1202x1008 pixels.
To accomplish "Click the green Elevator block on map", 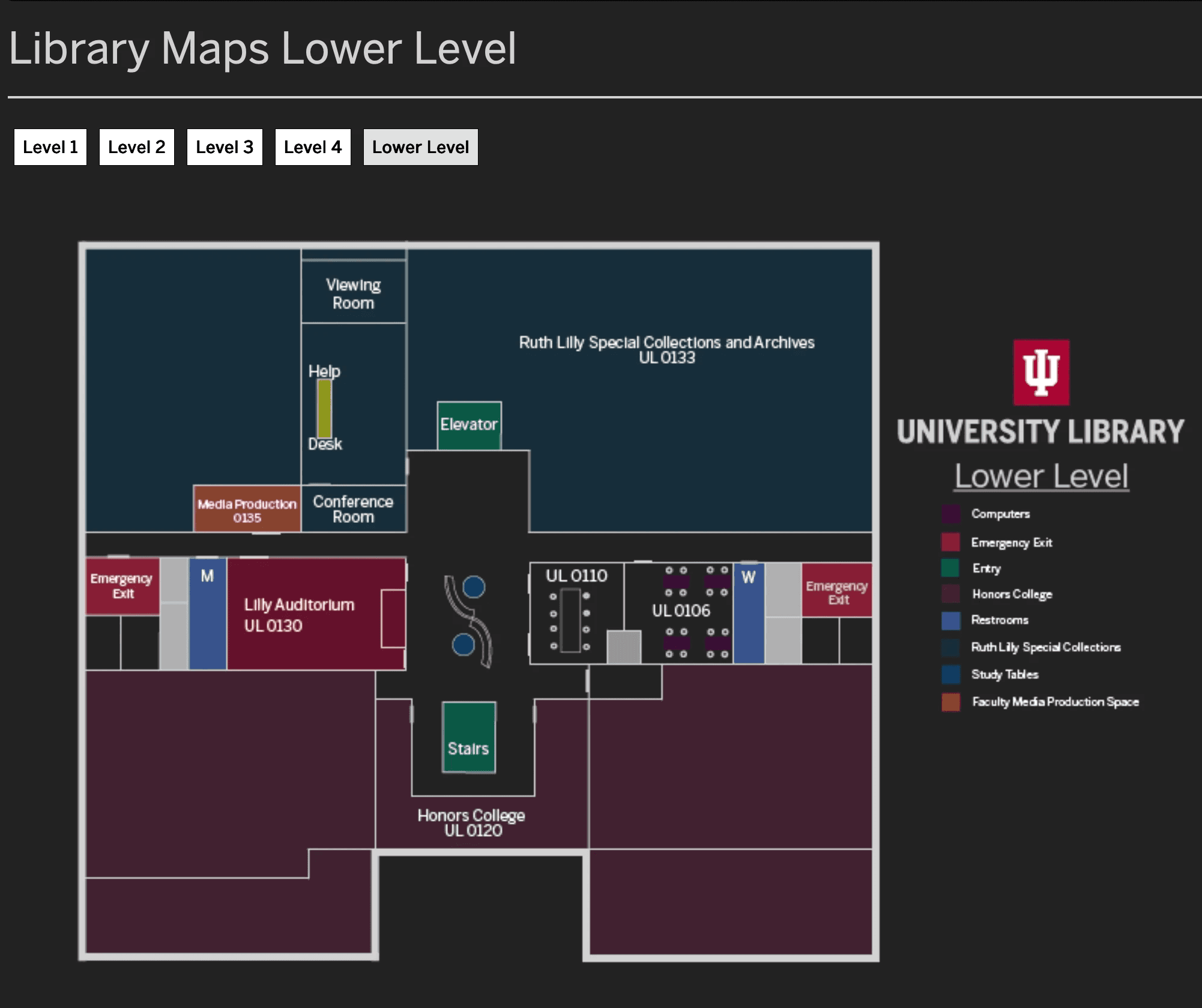I will point(469,425).
